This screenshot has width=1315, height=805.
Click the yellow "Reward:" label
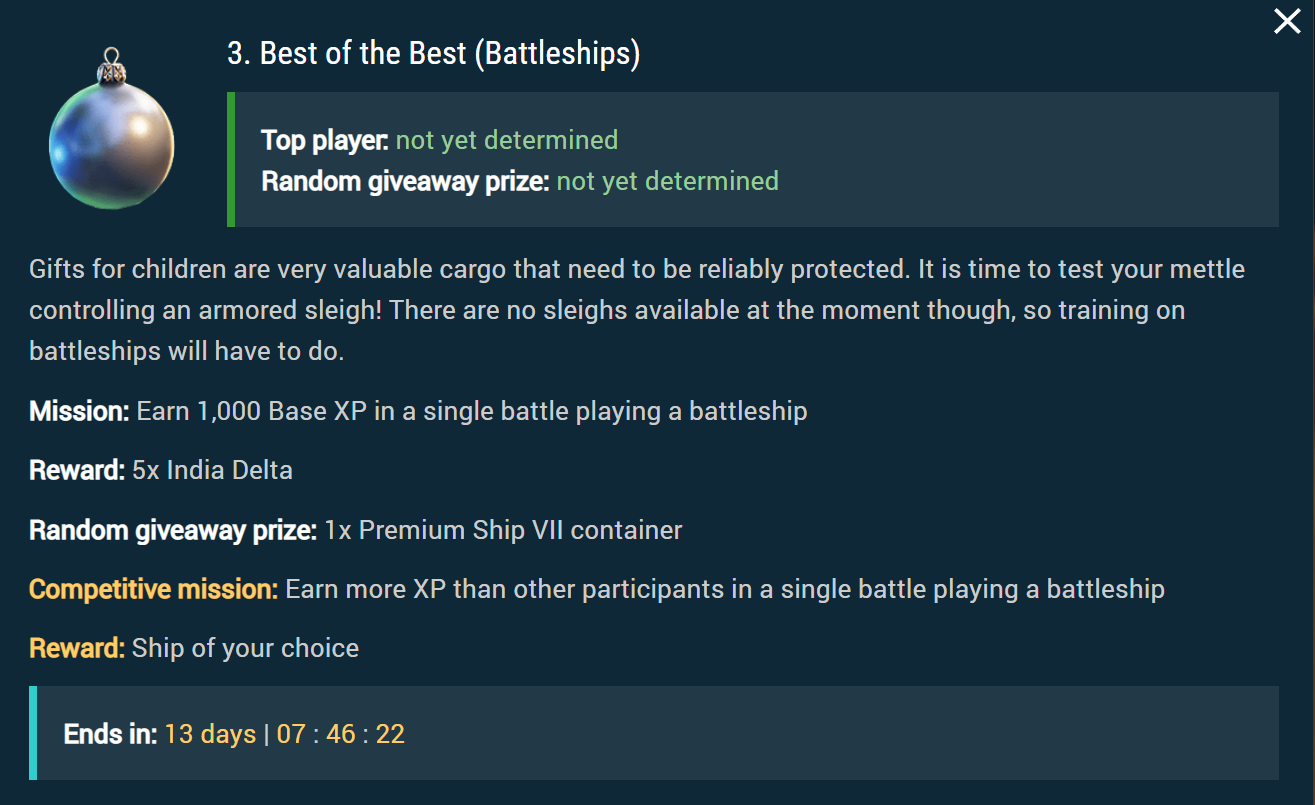pyautogui.click(x=77, y=648)
